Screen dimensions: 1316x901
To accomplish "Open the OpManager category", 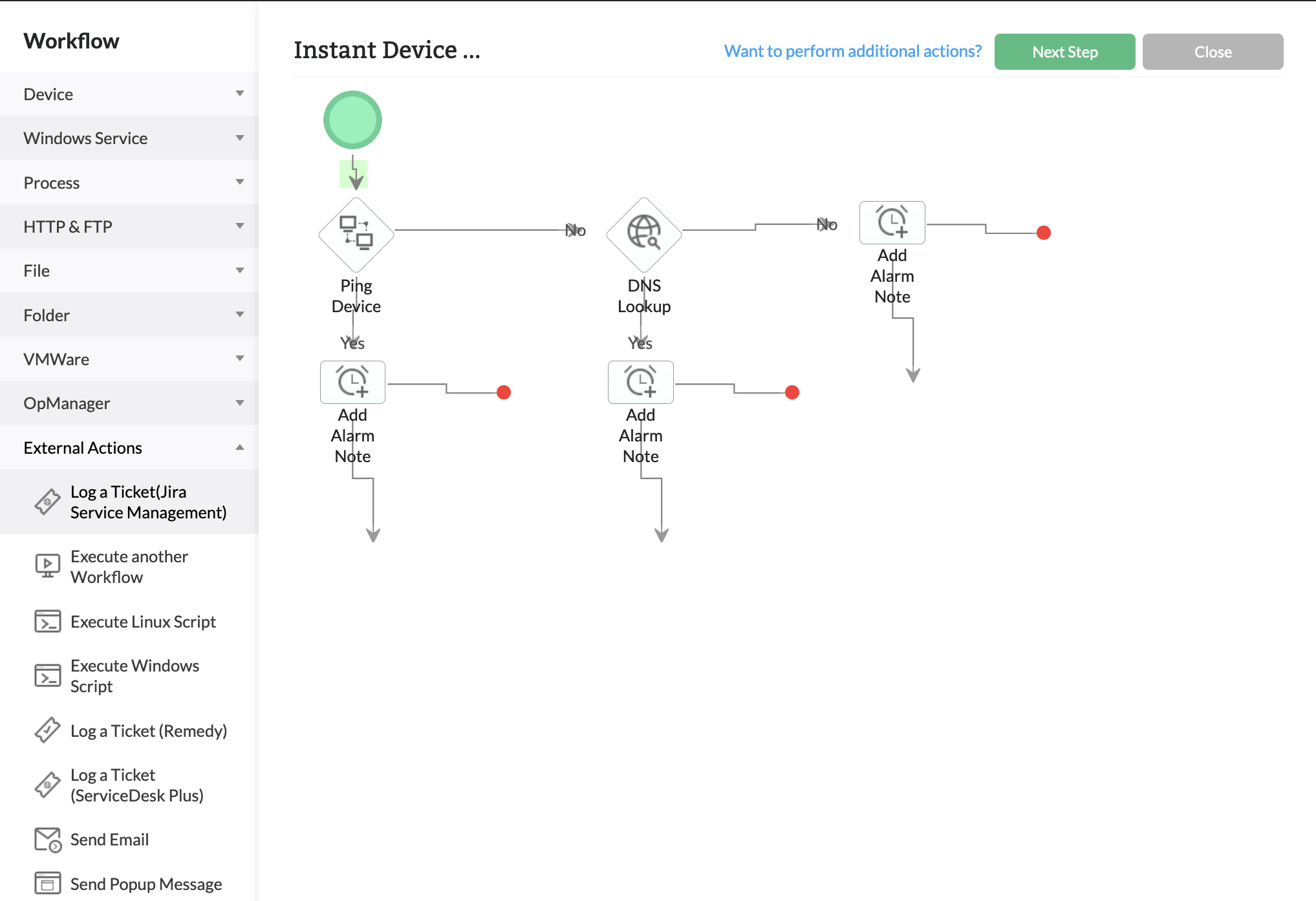I will pos(129,403).
